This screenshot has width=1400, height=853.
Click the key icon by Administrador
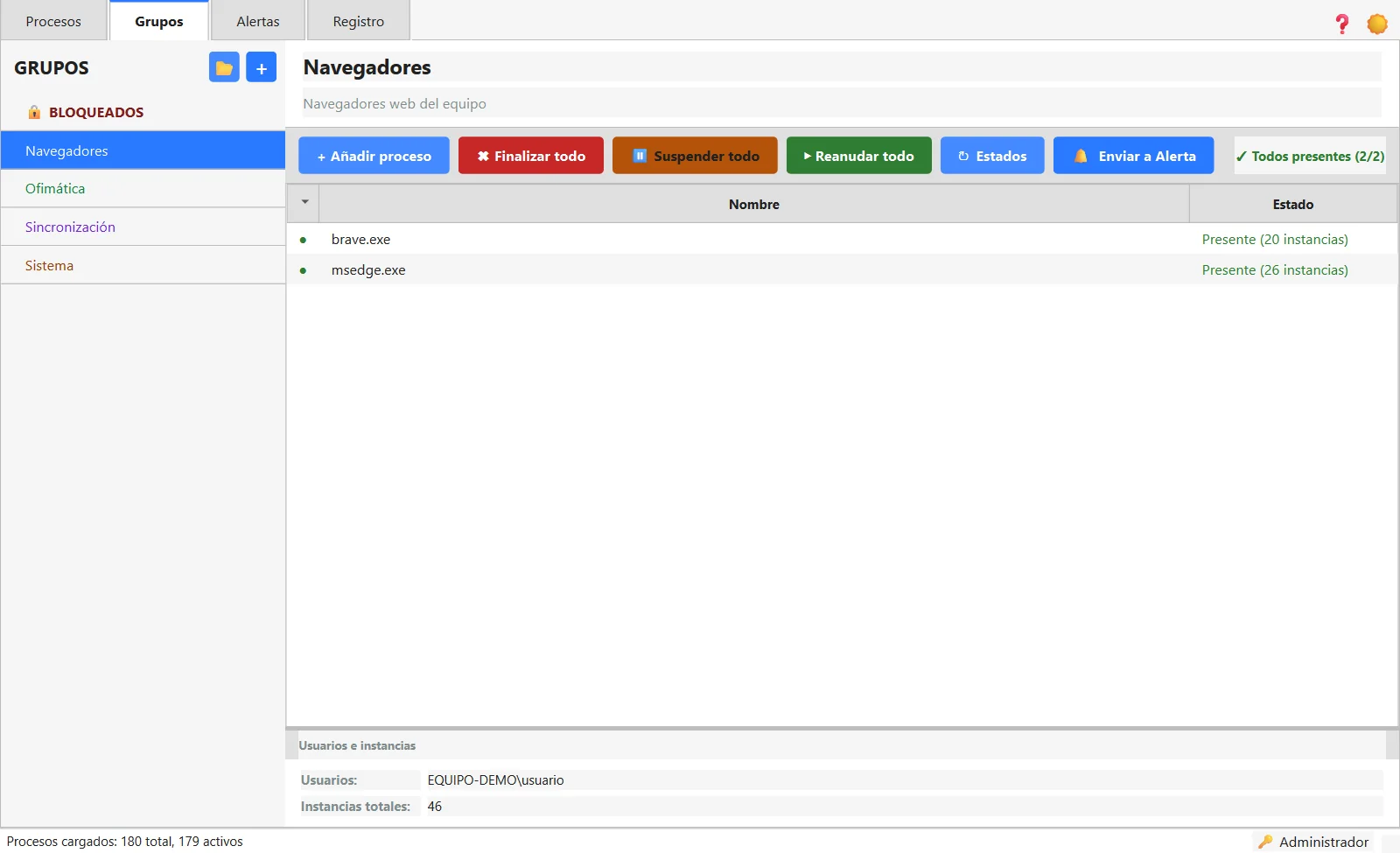[x=1264, y=842]
